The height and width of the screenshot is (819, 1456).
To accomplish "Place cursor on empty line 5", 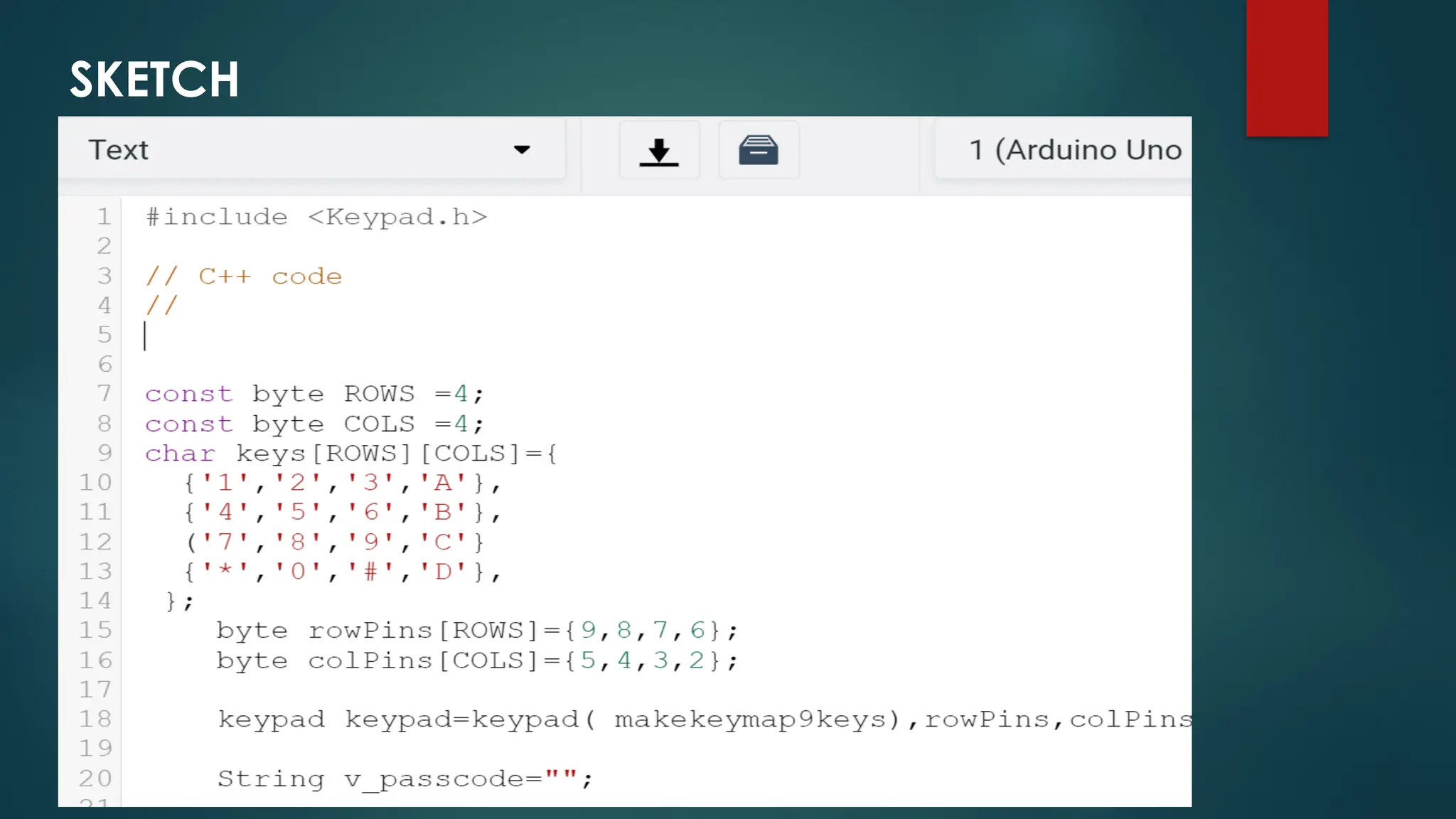I will tap(427, 335).
